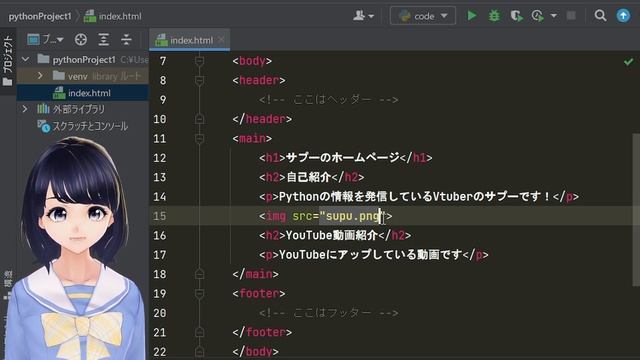Open Search Everywhere magnifier icon
Image resolution: width=640 pixels, height=360 pixels.
(x=600, y=16)
